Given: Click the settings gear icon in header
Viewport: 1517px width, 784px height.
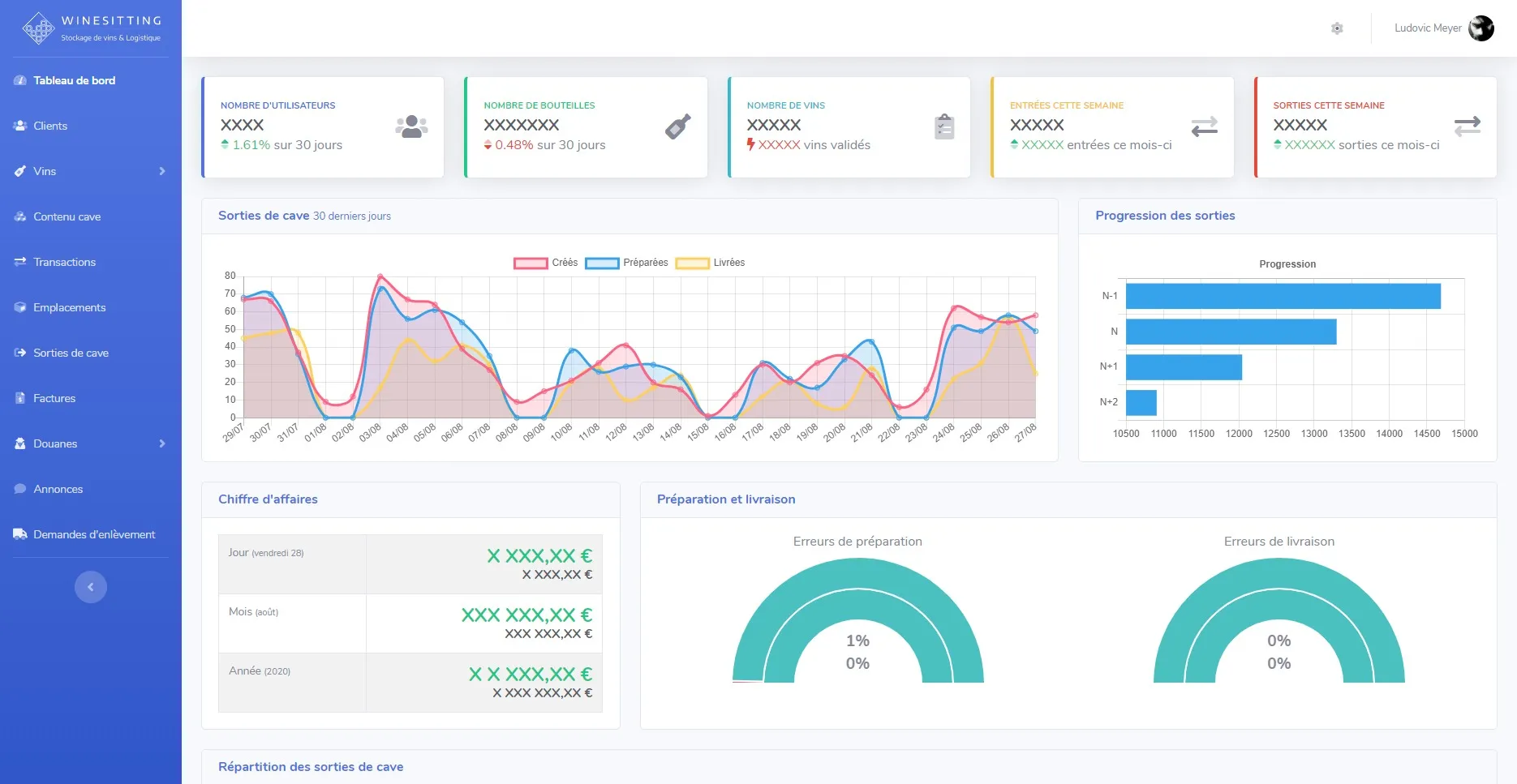Looking at the screenshot, I should point(1337,28).
